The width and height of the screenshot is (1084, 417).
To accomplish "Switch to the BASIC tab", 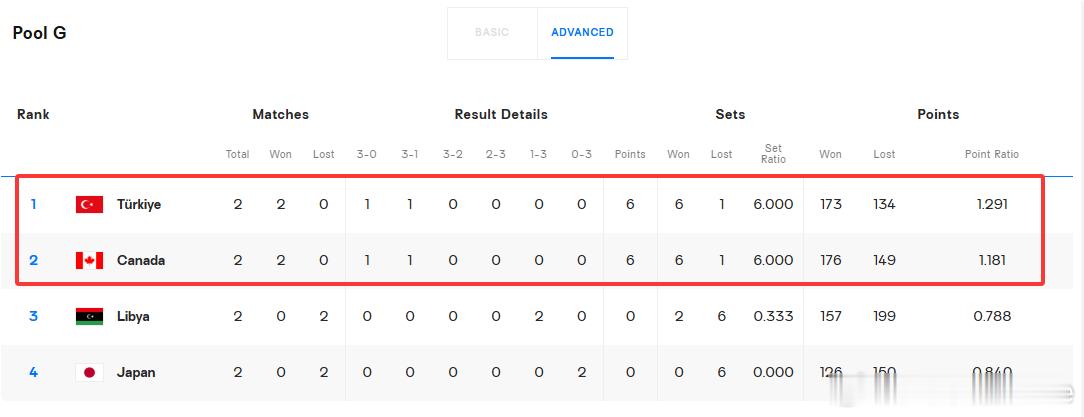I will [492, 33].
